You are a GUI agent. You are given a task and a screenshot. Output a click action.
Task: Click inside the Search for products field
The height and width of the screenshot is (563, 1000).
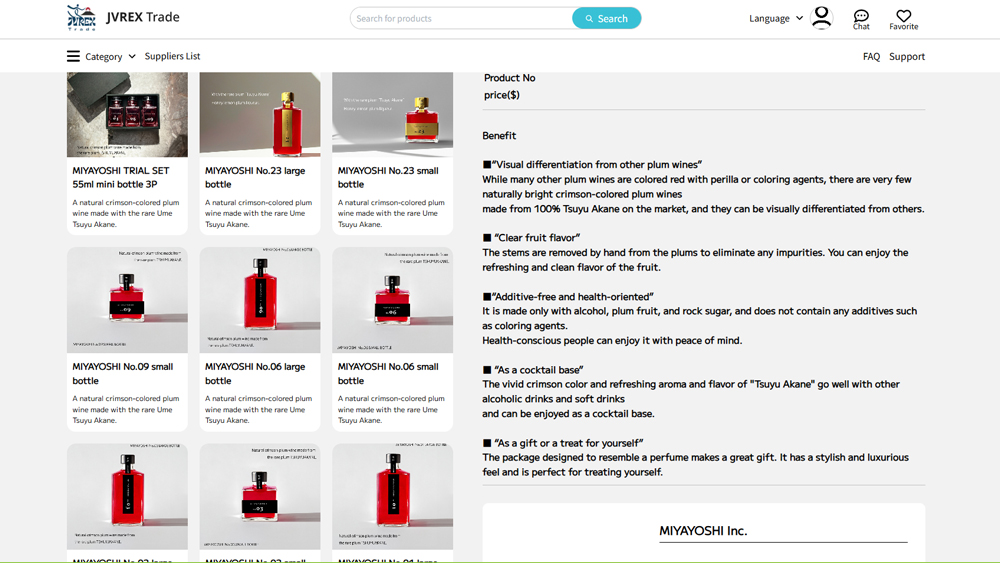(x=461, y=18)
